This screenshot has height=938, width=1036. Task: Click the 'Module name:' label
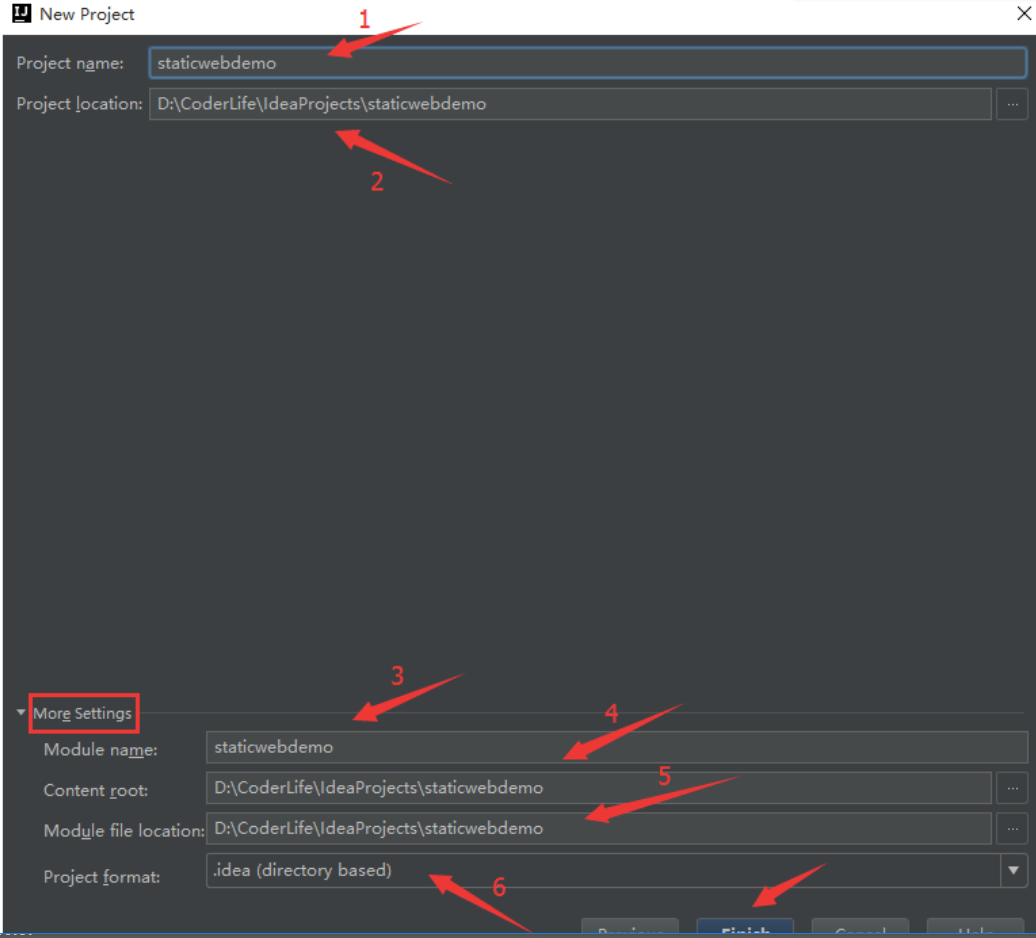click(x=100, y=750)
